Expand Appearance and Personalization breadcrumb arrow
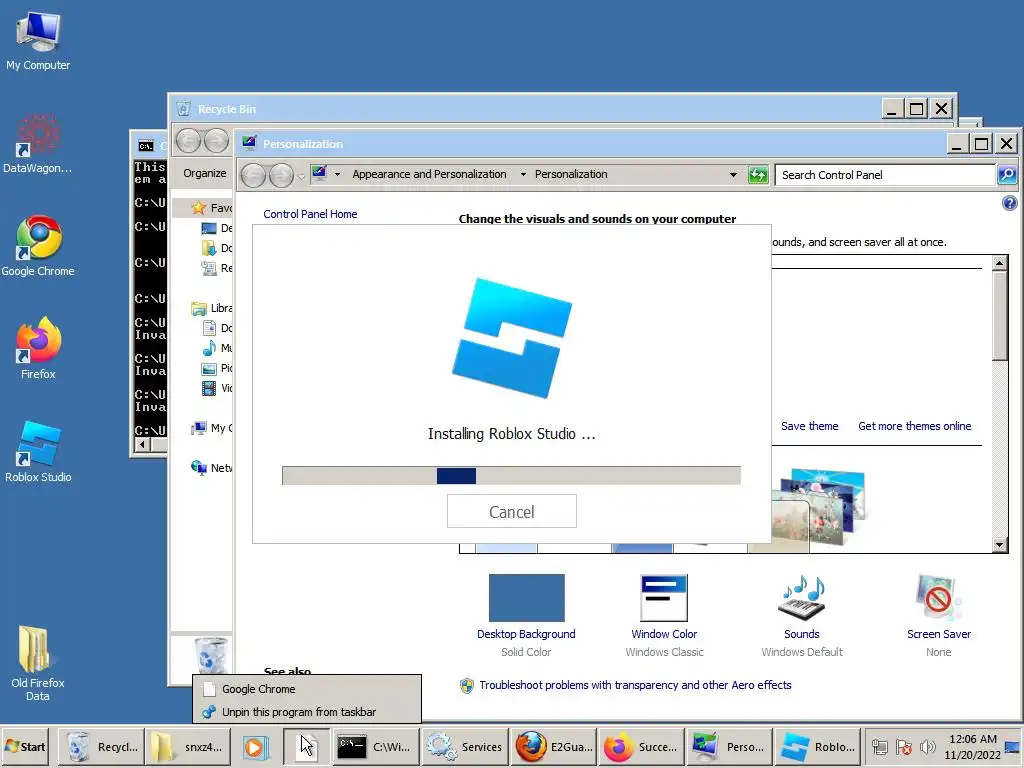This screenshot has width=1024, height=768. [x=523, y=174]
